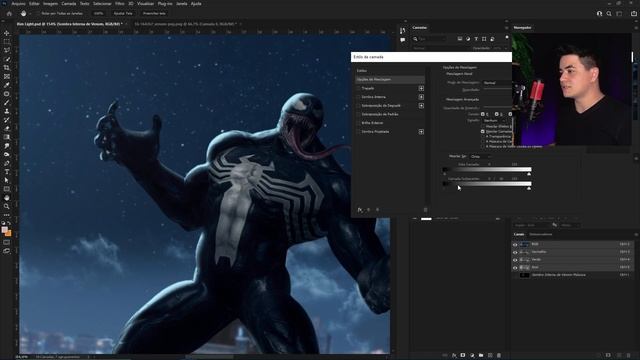Open the Canais panel flyout menu
The width and height of the screenshot is (640, 360).
coord(636,234)
